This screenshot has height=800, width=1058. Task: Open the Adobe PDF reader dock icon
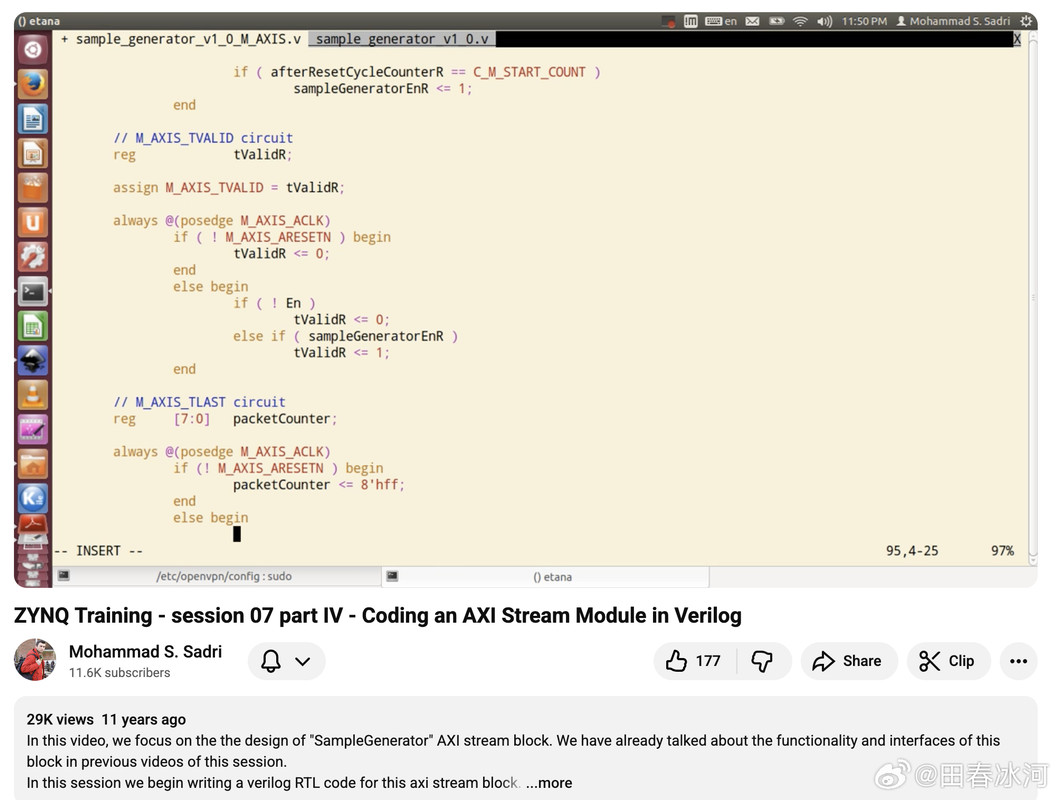tap(32, 525)
